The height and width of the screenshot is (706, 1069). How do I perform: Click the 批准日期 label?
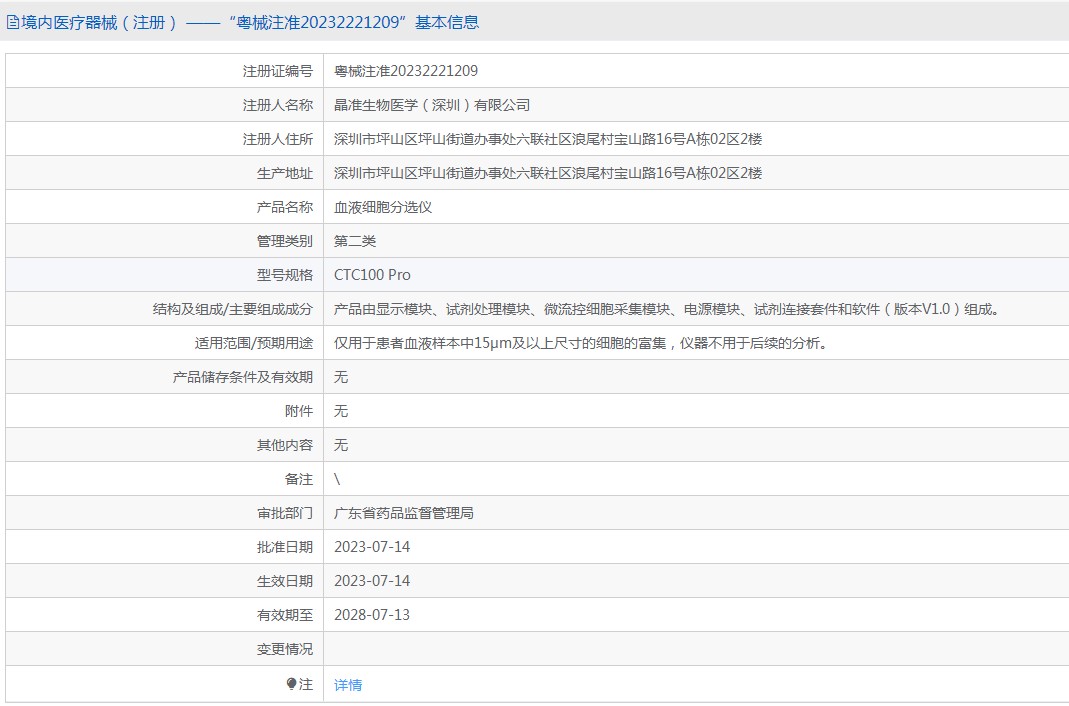(x=285, y=547)
